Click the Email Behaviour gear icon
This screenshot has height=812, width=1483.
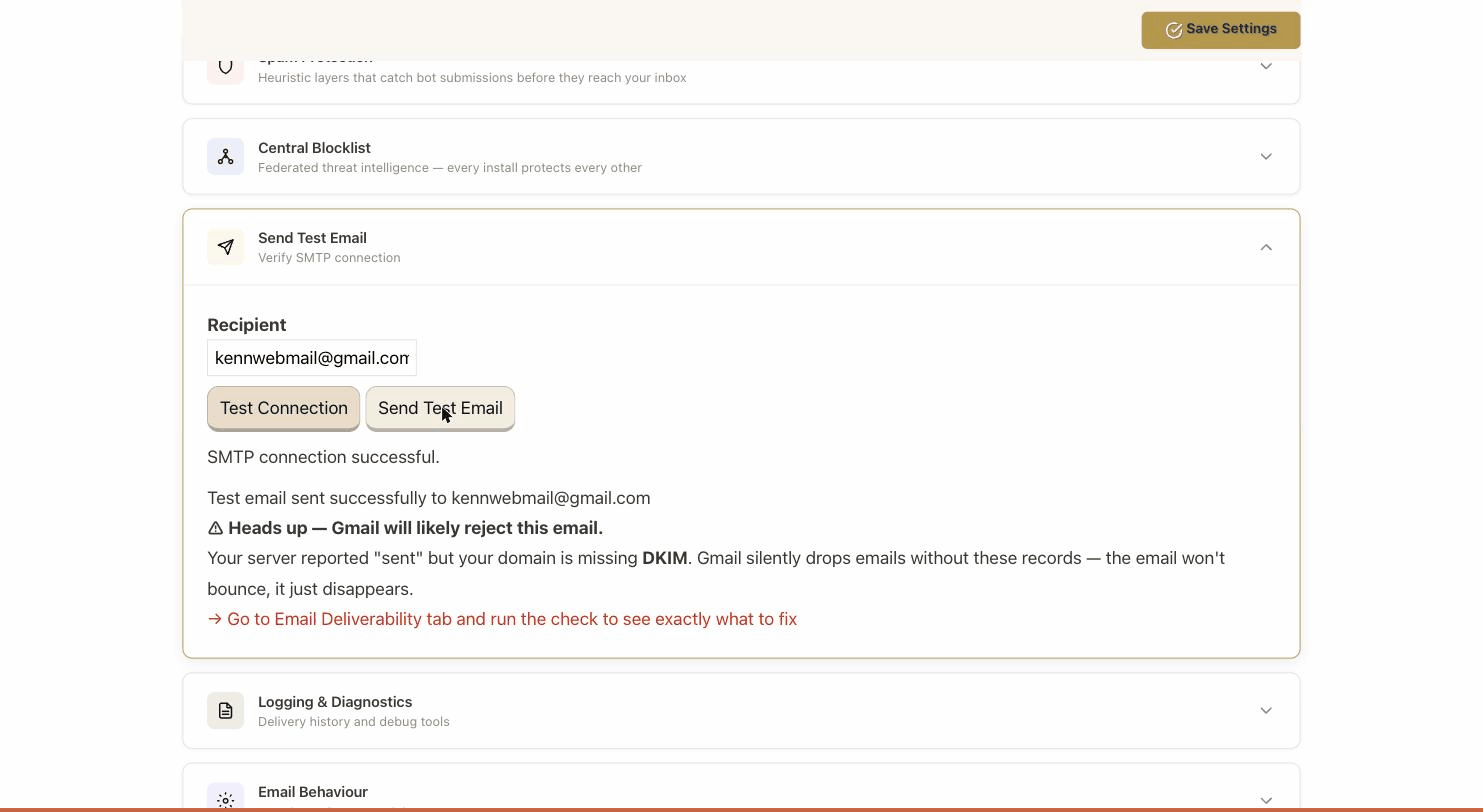225,797
